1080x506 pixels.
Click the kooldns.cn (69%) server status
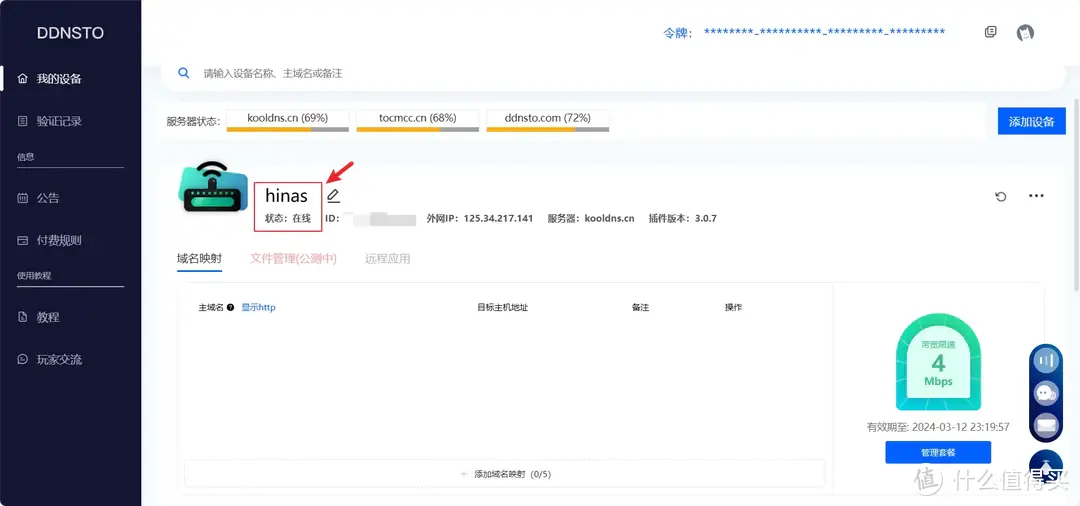point(288,120)
